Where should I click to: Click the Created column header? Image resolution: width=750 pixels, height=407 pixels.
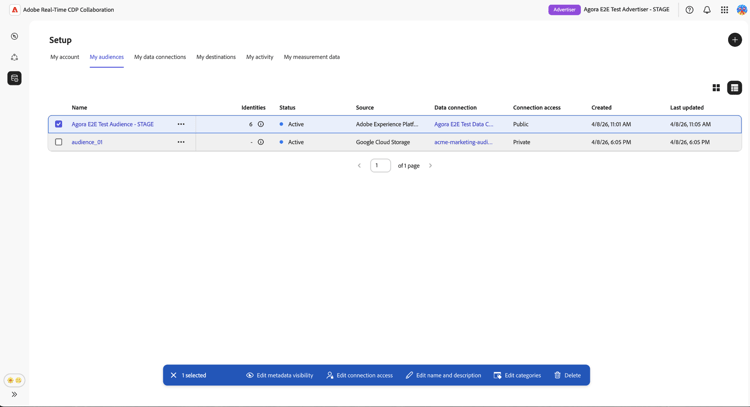click(601, 108)
